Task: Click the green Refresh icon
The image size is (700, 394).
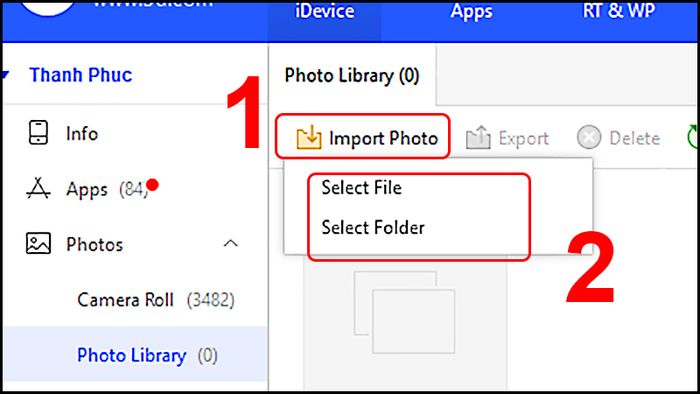Action: click(x=693, y=137)
